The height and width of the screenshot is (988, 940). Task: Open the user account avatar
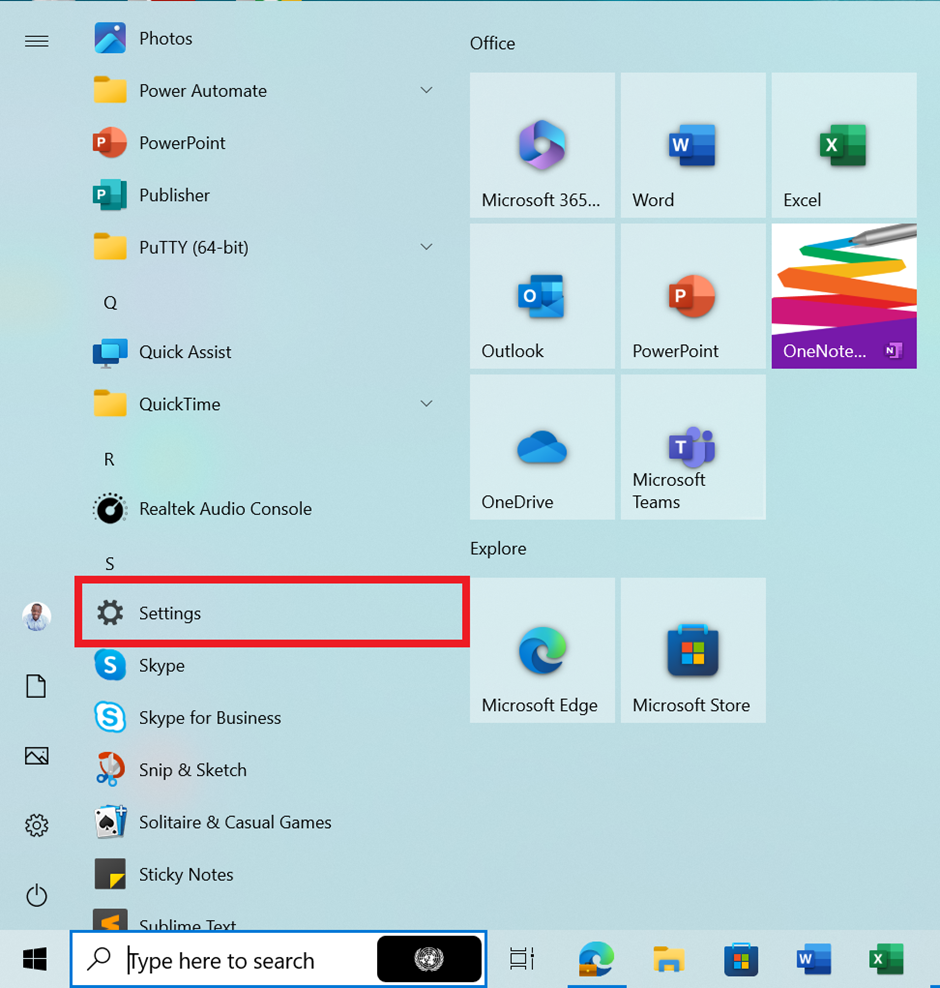coord(37,616)
